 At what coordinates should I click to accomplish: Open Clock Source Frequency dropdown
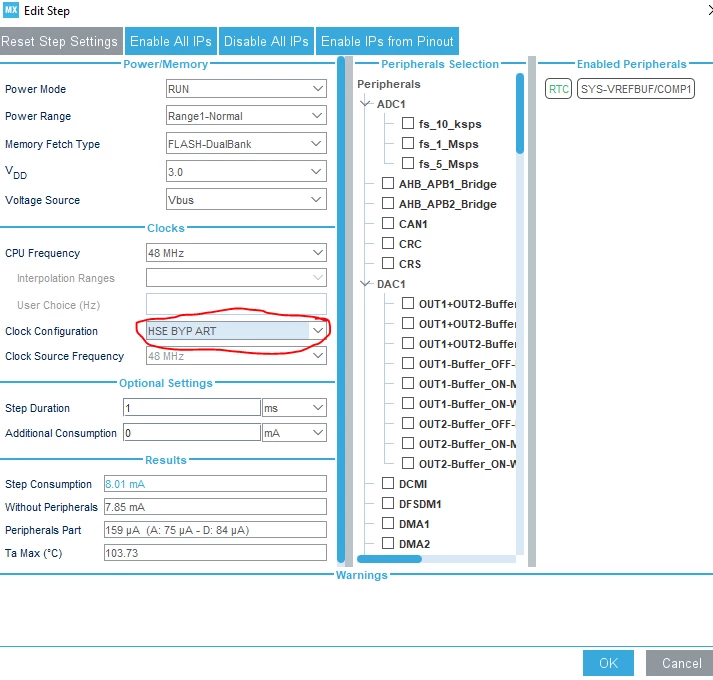click(236, 356)
